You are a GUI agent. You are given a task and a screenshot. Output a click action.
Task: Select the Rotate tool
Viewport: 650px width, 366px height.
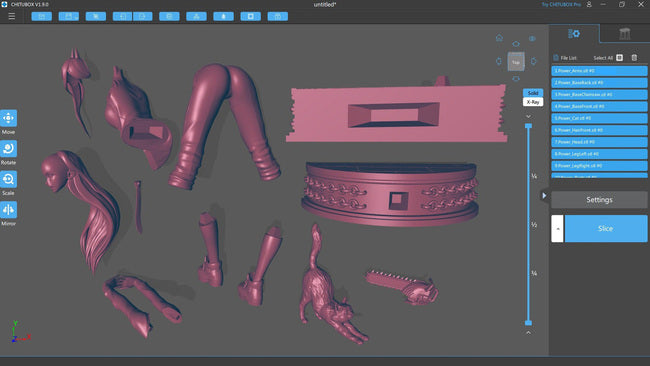coord(8,149)
